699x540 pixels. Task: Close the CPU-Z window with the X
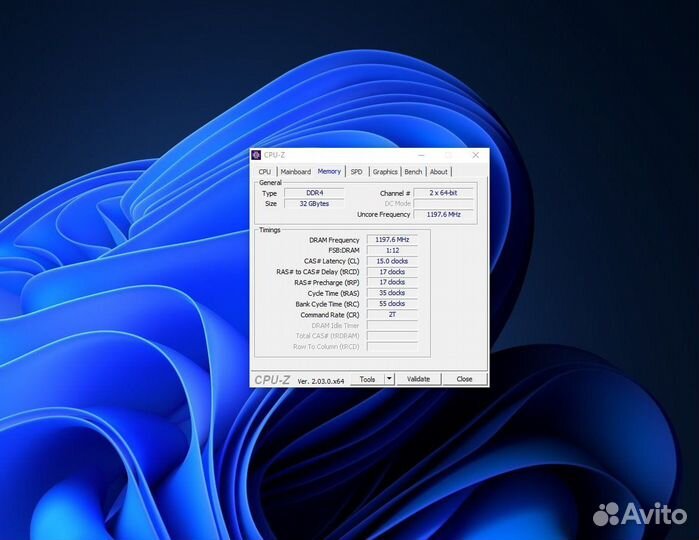pos(475,155)
